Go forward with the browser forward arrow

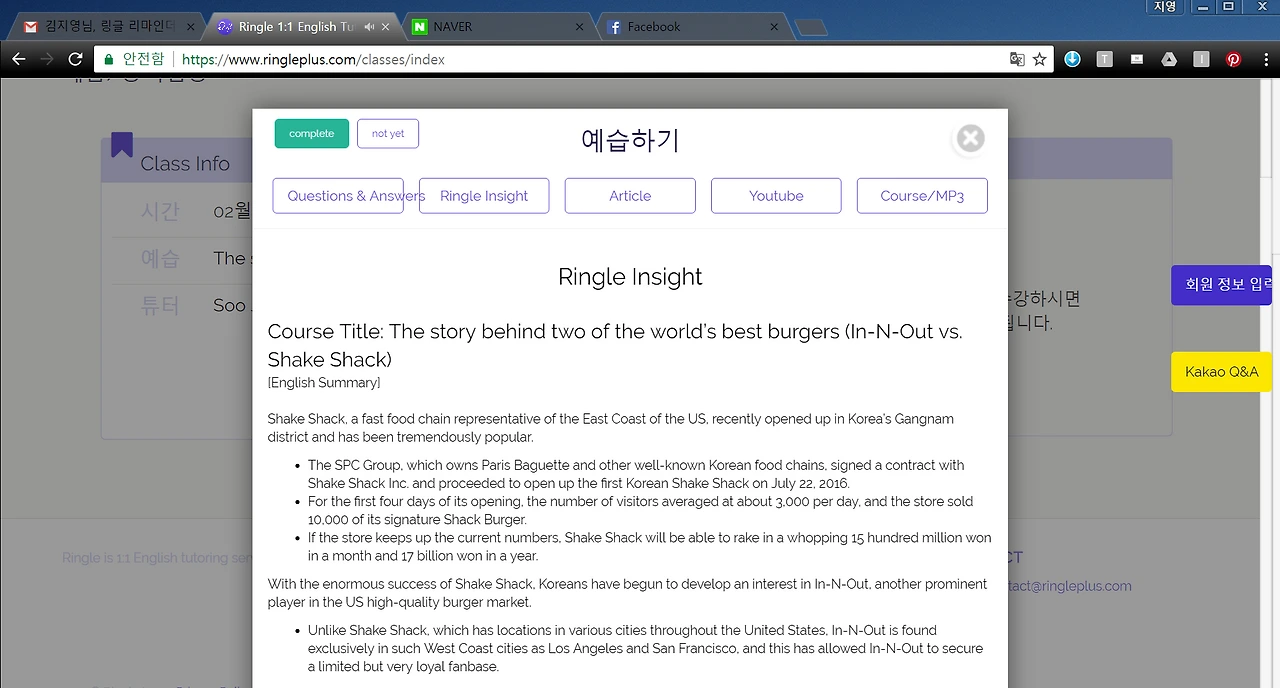click(x=47, y=59)
